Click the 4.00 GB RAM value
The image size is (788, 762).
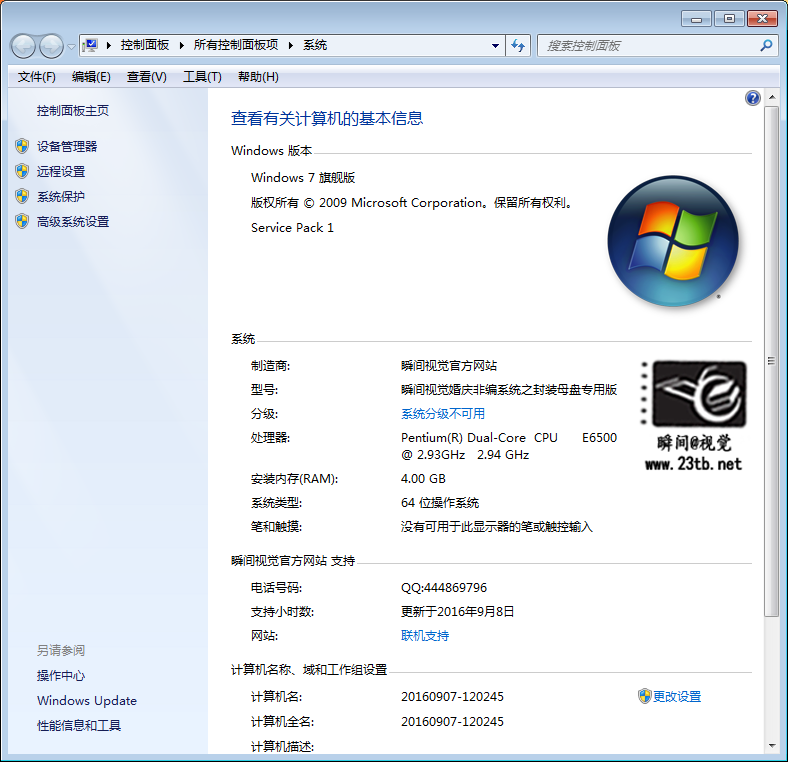(x=423, y=479)
